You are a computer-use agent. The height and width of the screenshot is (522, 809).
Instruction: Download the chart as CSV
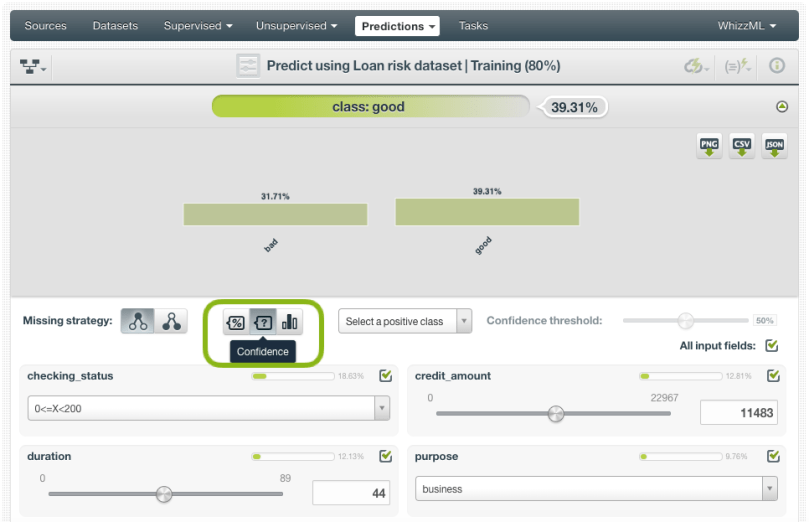tap(742, 146)
